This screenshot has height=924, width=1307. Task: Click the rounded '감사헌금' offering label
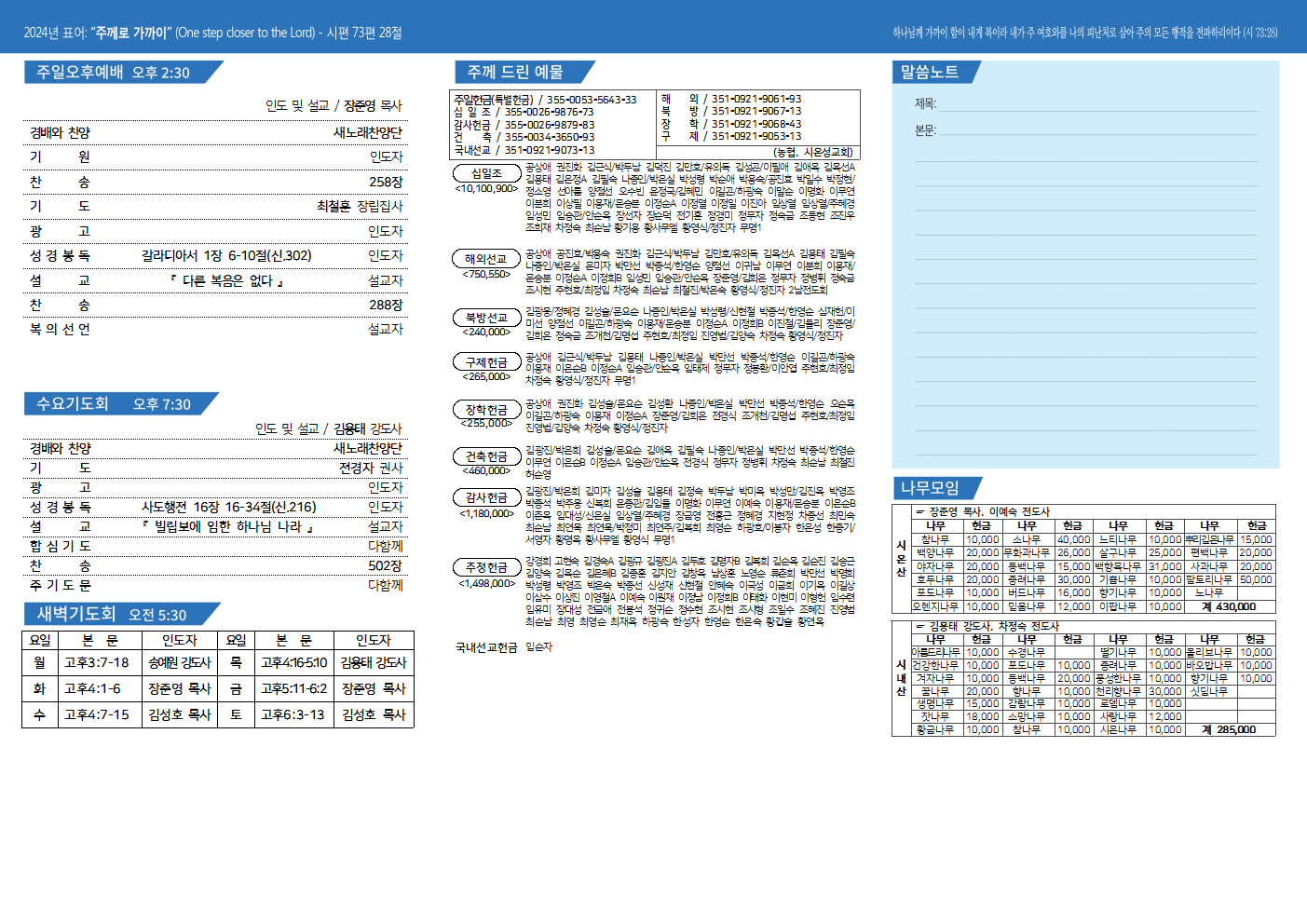[486, 497]
